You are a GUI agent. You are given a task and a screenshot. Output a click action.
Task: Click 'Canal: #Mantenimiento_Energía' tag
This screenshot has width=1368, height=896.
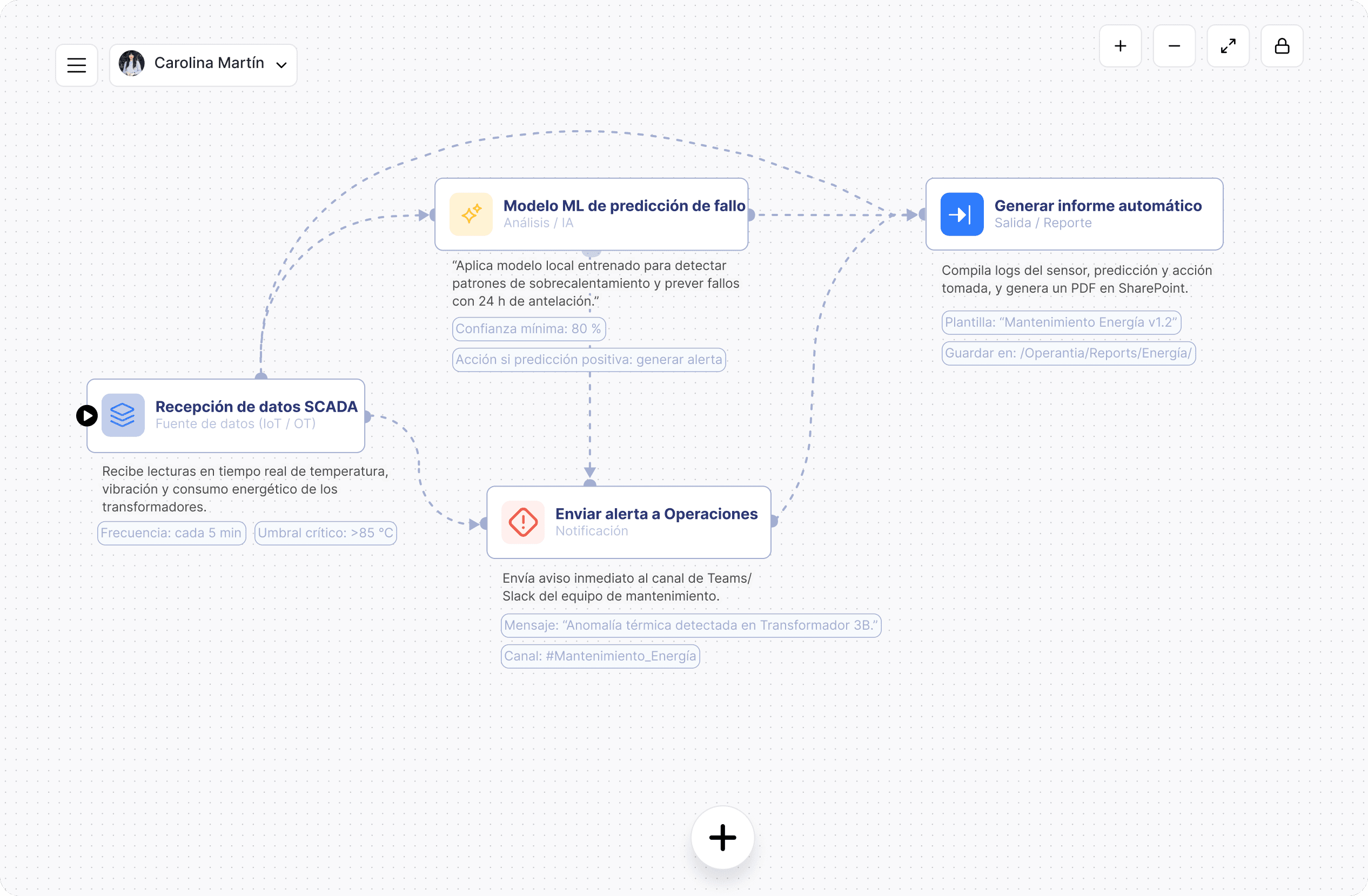pyautogui.click(x=600, y=656)
